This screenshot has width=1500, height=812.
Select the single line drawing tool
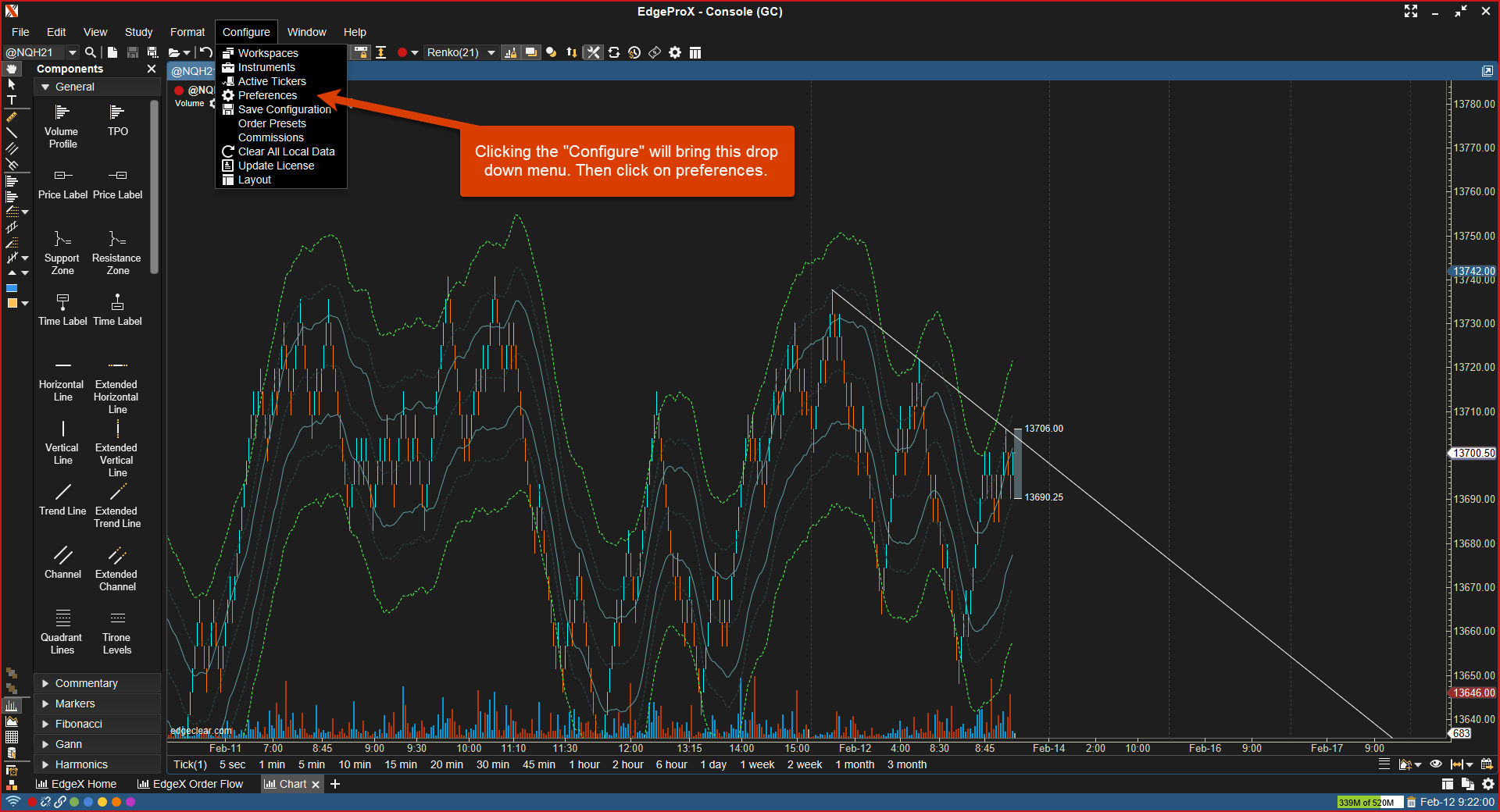coord(12,132)
